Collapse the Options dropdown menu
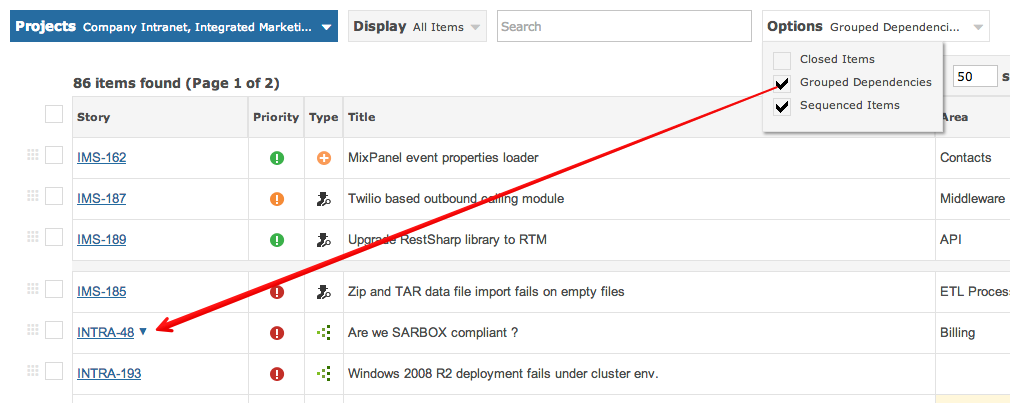The height and width of the screenshot is (403, 1010). pyautogui.click(x=875, y=27)
